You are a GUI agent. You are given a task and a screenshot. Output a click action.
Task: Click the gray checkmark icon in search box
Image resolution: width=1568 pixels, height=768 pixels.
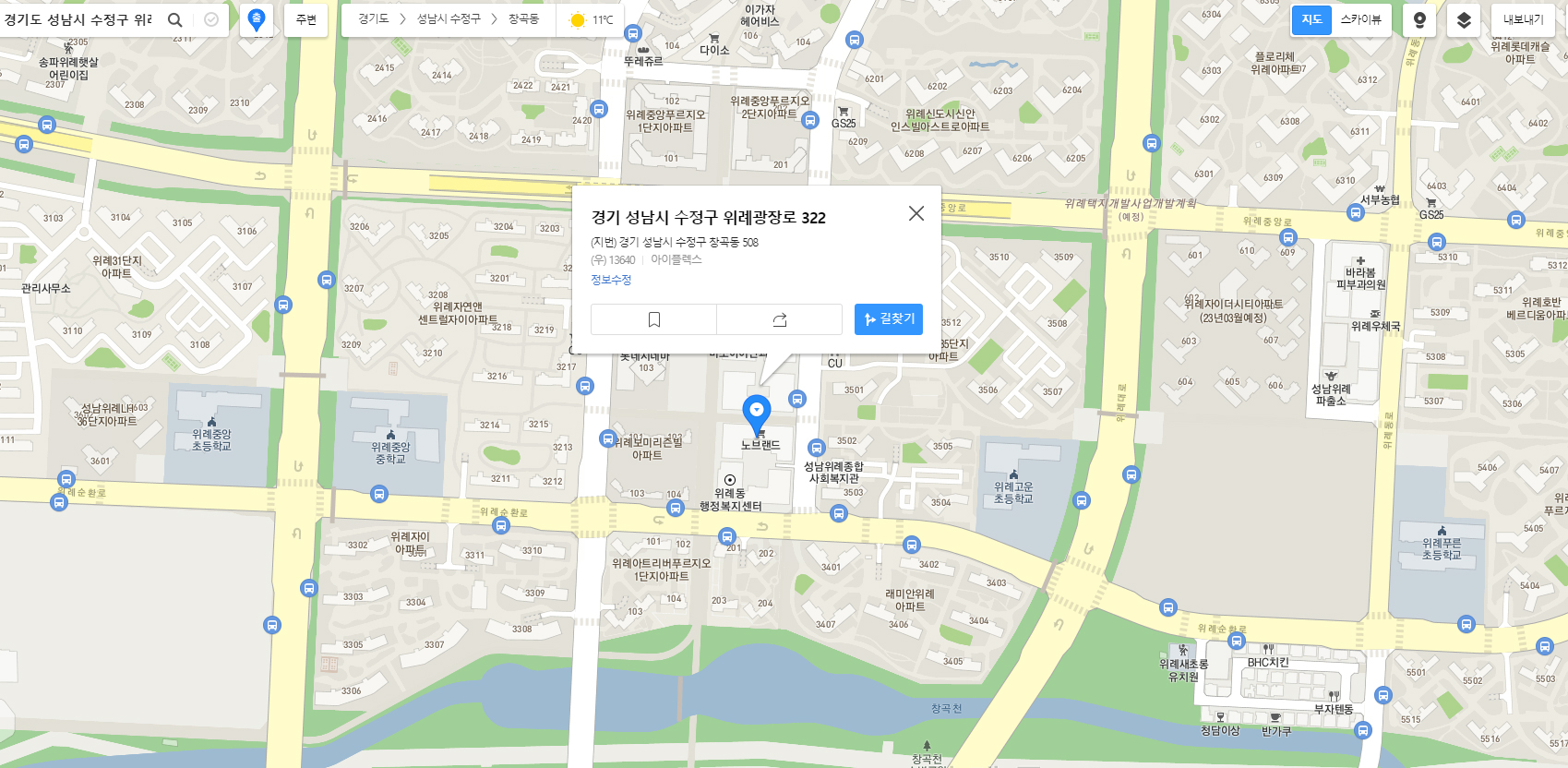tap(211, 19)
